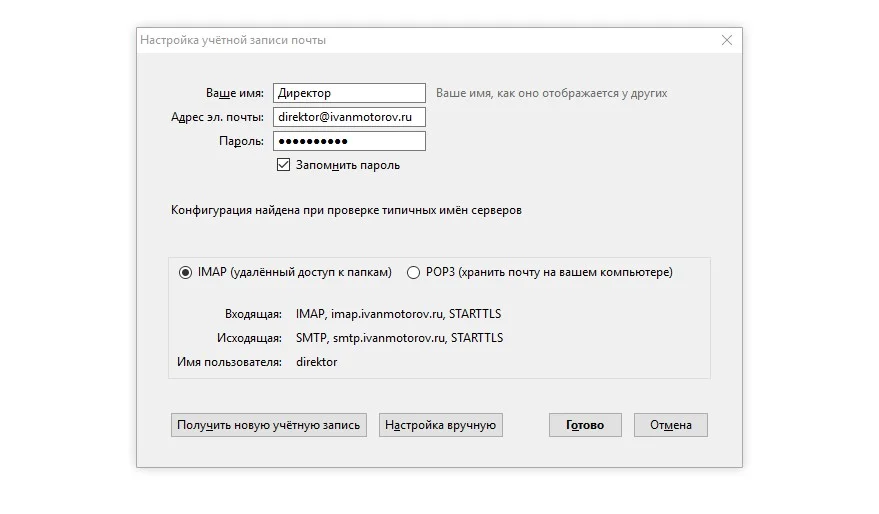
Task: Select the IMAP remote folder access option
Action: [x=185, y=272]
